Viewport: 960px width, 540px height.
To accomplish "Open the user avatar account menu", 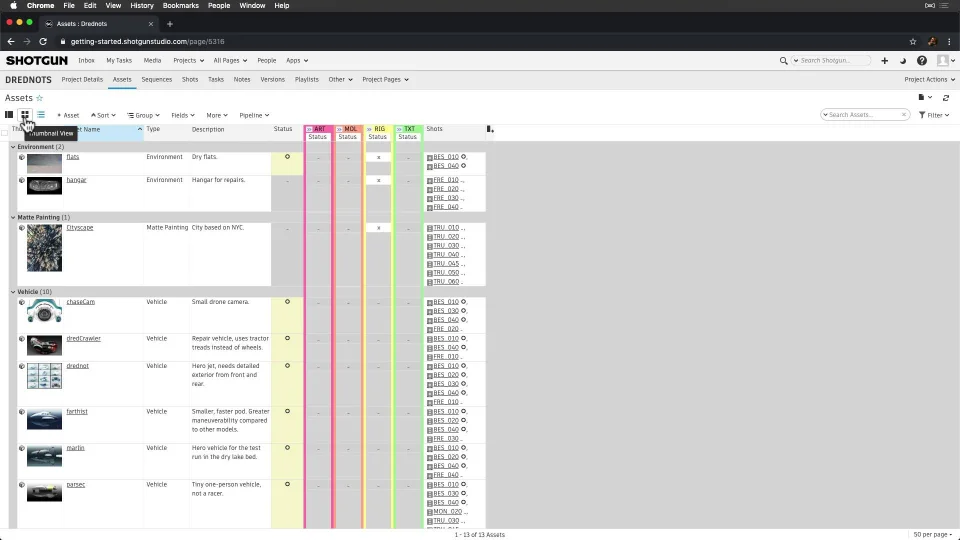I will click(x=946, y=61).
